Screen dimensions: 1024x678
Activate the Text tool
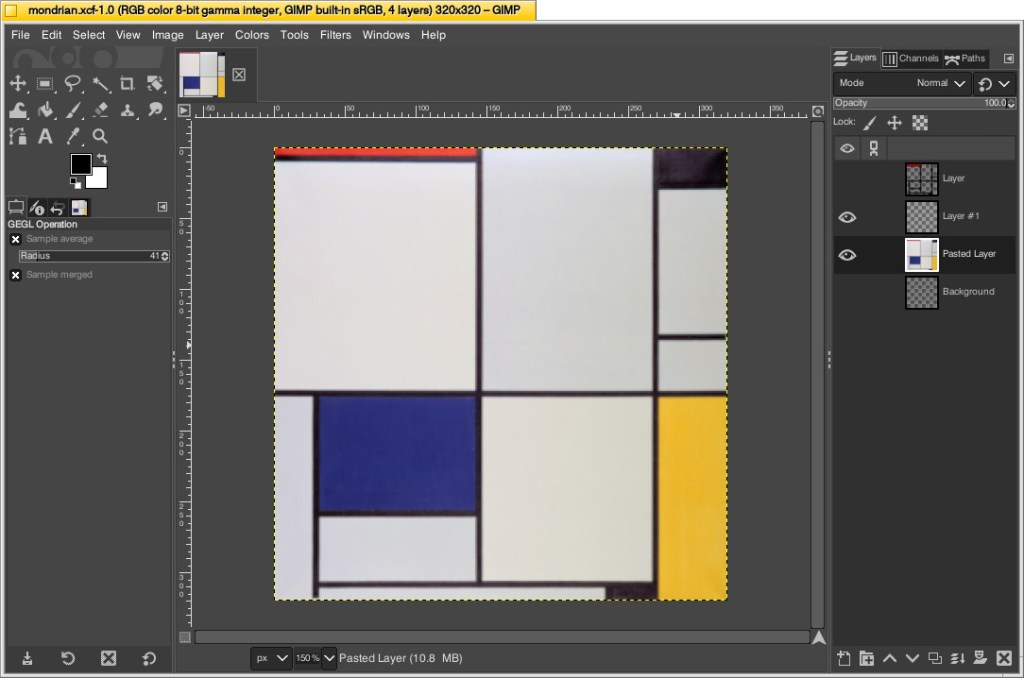(44, 137)
